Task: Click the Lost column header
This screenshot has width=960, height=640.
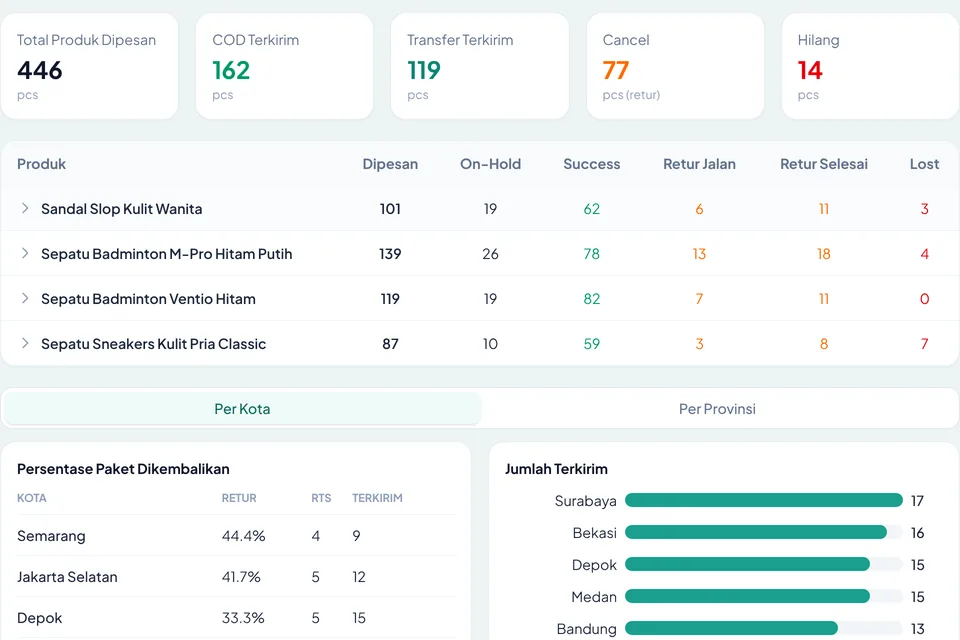Action: tap(924, 164)
